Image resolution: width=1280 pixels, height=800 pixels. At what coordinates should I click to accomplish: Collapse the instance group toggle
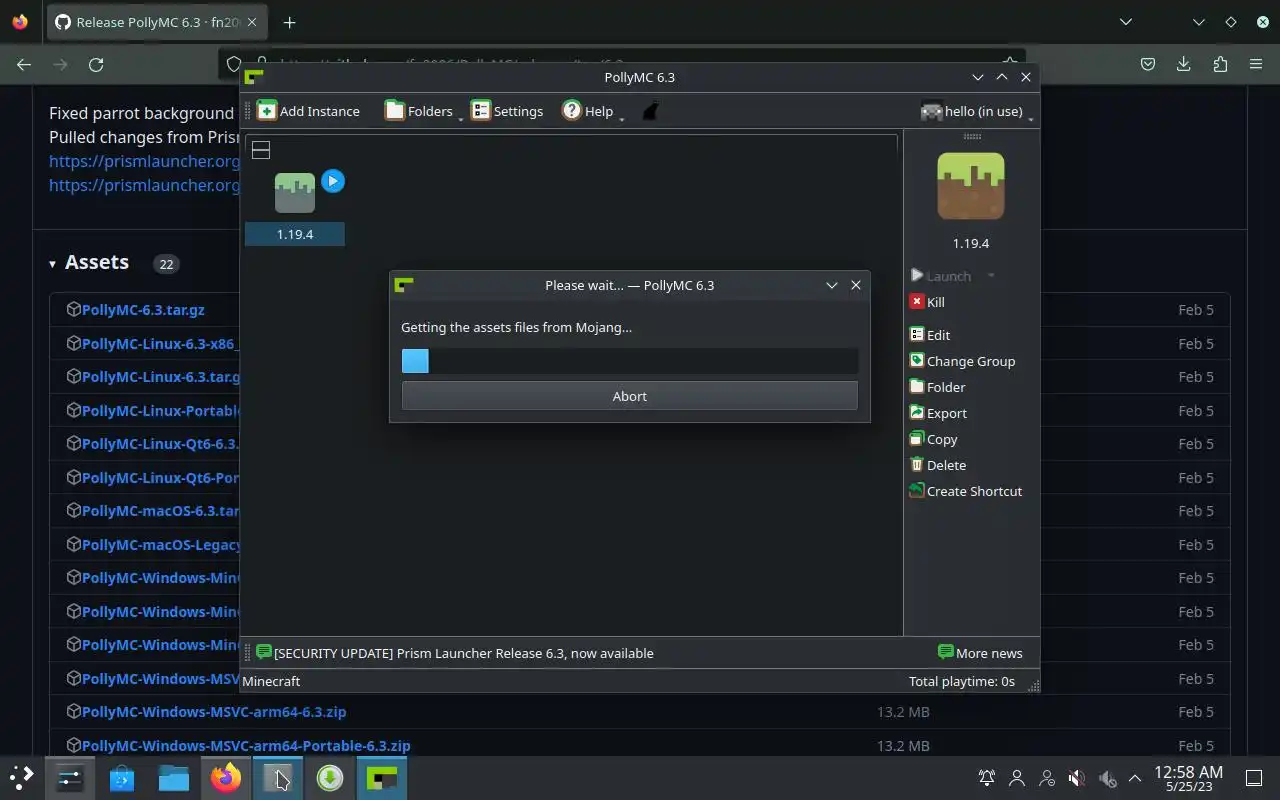tap(261, 150)
